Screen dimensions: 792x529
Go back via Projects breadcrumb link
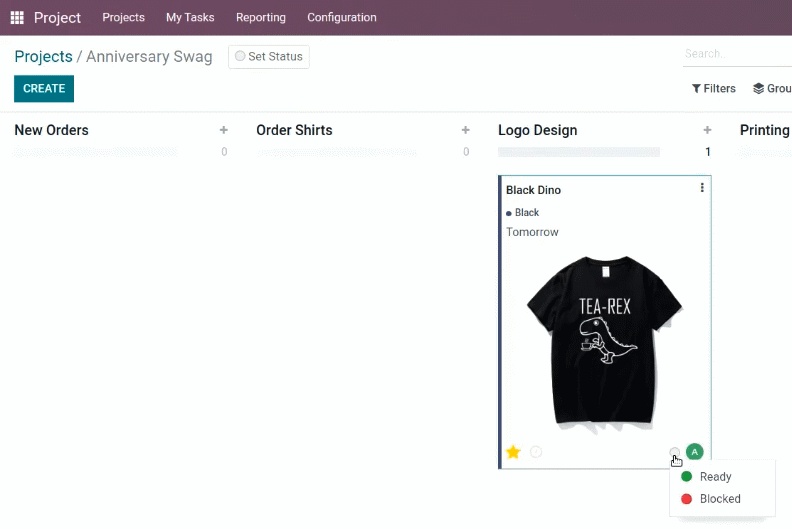pyautogui.click(x=43, y=57)
